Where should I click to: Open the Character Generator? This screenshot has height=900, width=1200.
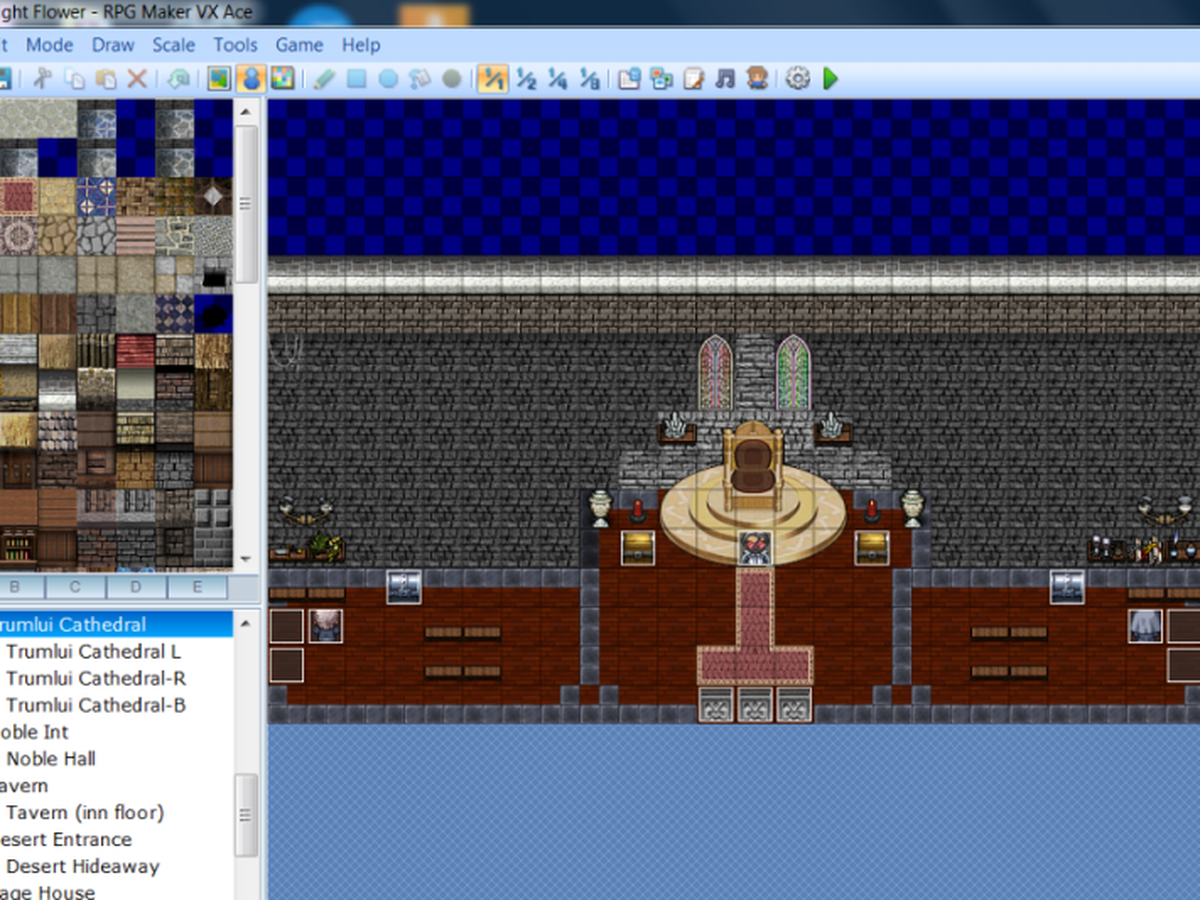(x=758, y=78)
